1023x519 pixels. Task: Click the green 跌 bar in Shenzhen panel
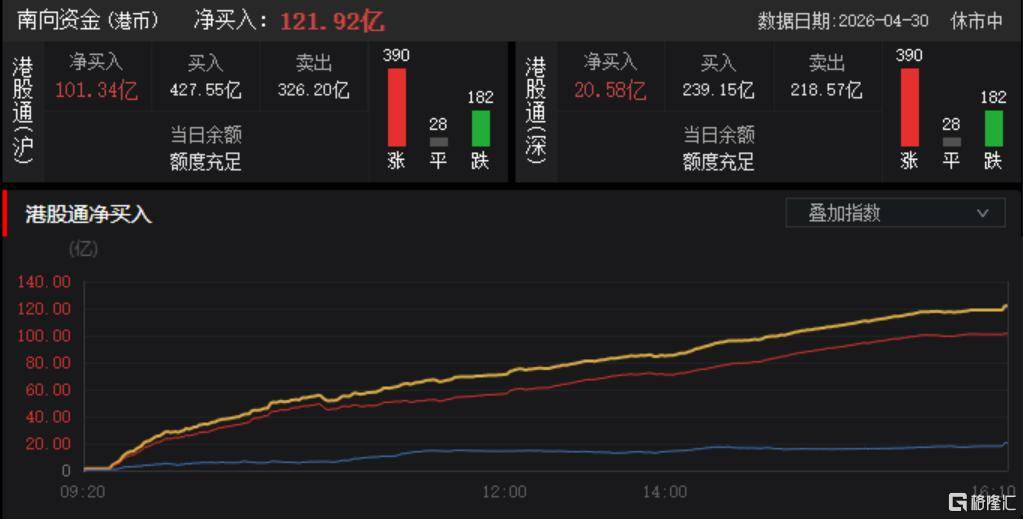coord(994,129)
